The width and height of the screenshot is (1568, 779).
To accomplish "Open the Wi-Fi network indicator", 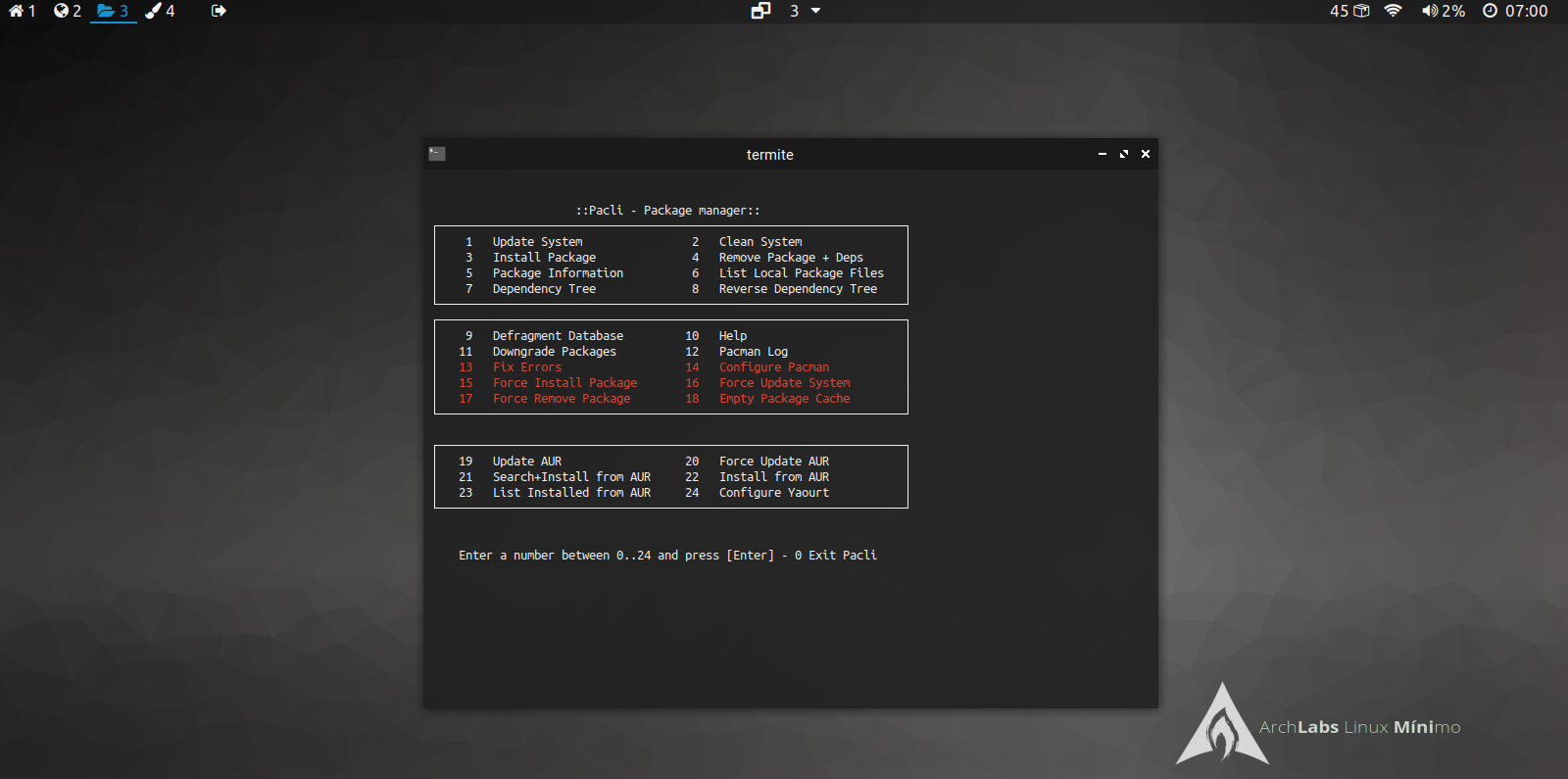I will pyautogui.click(x=1393, y=11).
